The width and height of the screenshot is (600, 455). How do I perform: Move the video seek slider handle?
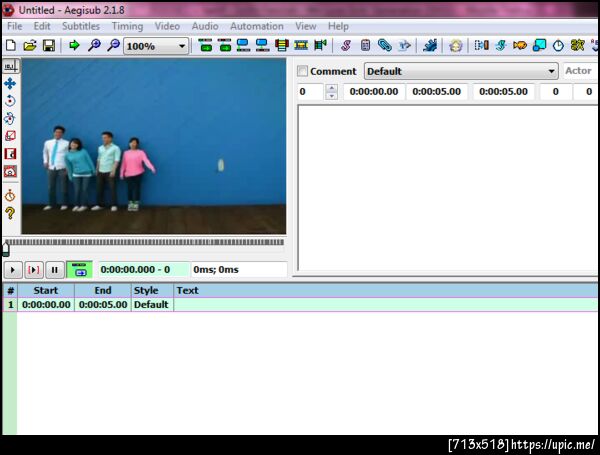pyautogui.click(x=6, y=250)
